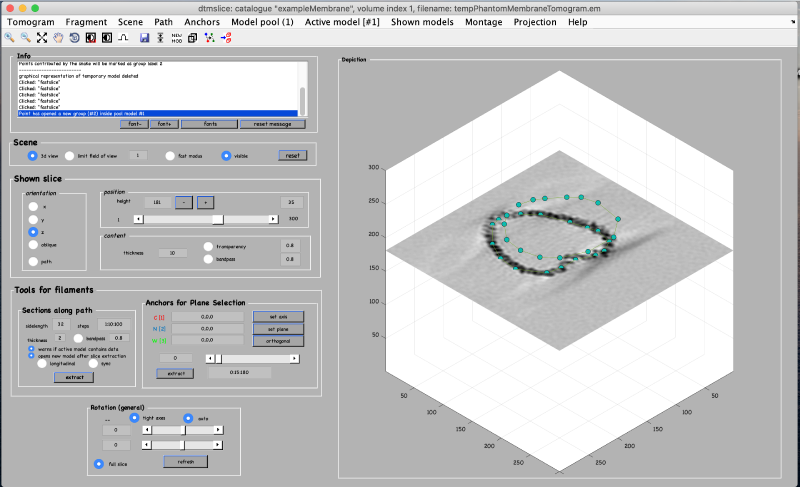Toggle the fast modus option
Image resolution: width=800 pixels, height=487 pixels.
point(170,156)
